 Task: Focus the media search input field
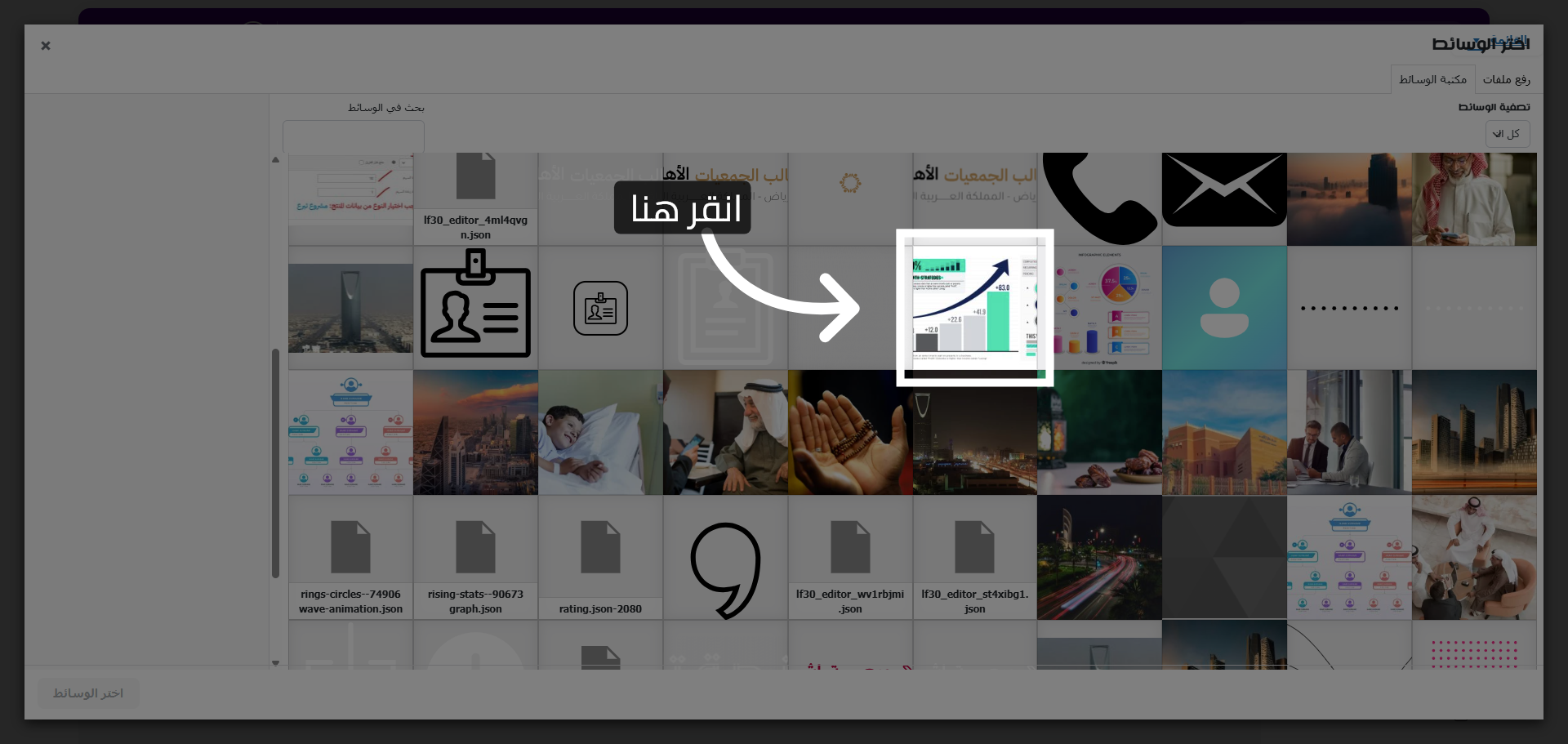pyautogui.click(x=354, y=136)
